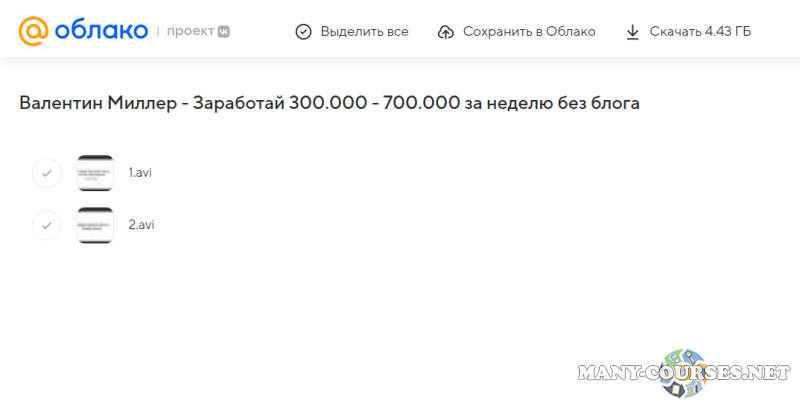The width and height of the screenshot is (800, 406).
Task: Download everything via Скачать 4.43 ГБ
Action: coord(699,32)
